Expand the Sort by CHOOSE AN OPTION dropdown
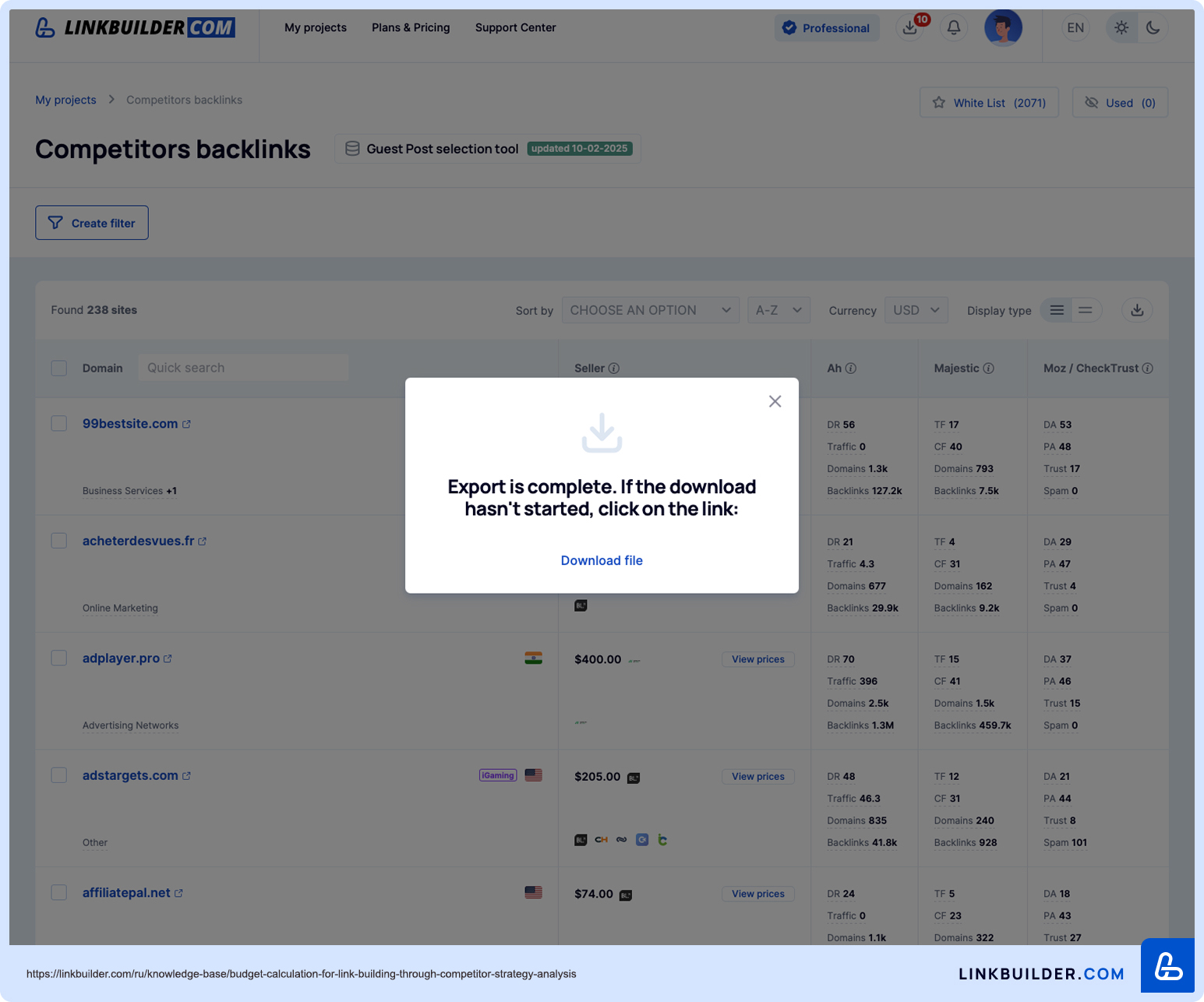Screen dimensions: 1204x1002 pyautogui.click(x=650, y=310)
